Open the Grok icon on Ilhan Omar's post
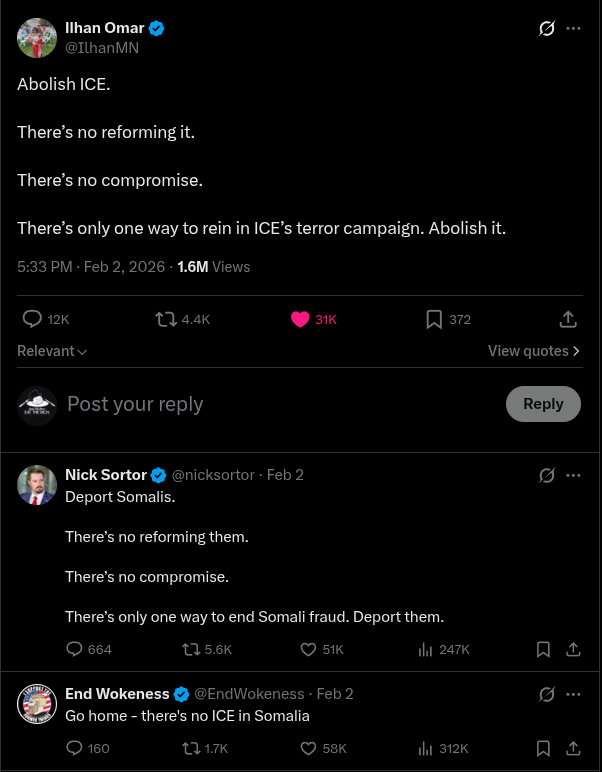The width and height of the screenshot is (602, 772). (546, 28)
